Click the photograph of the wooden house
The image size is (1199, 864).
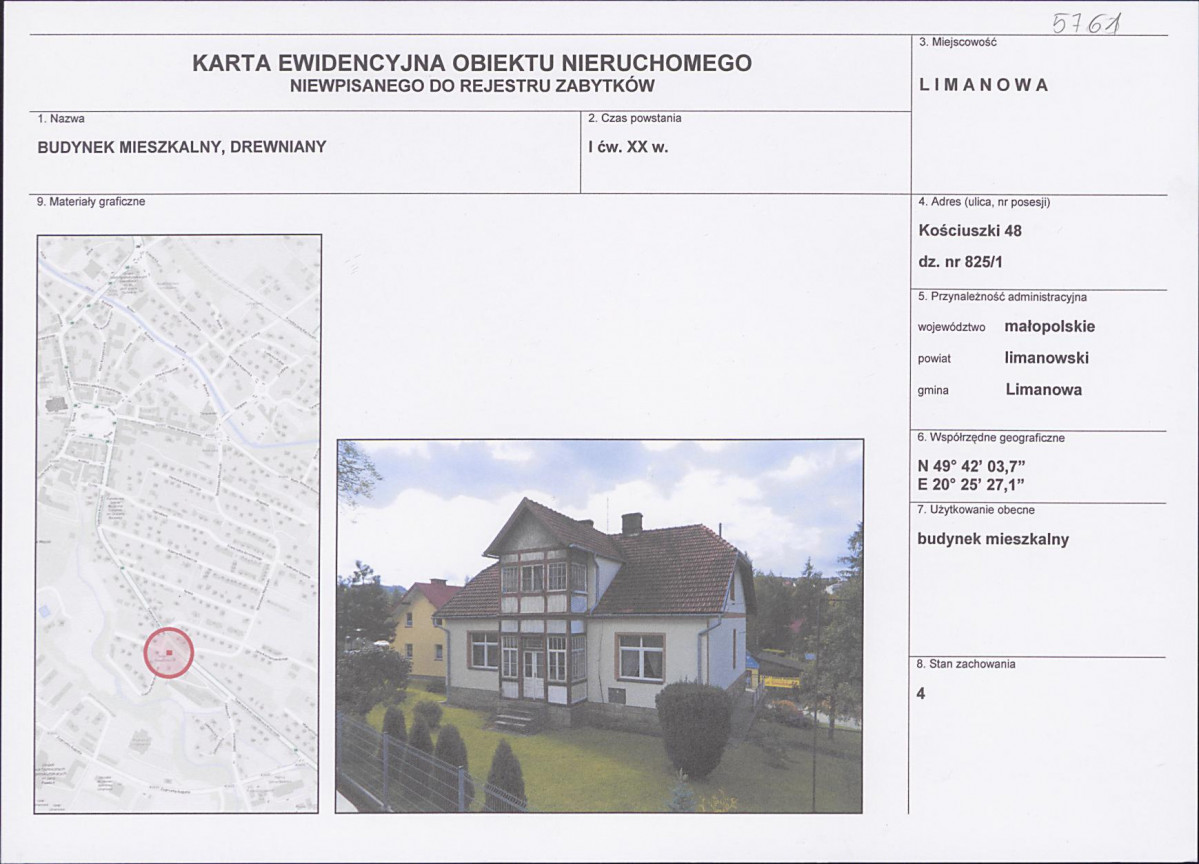point(600,625)
